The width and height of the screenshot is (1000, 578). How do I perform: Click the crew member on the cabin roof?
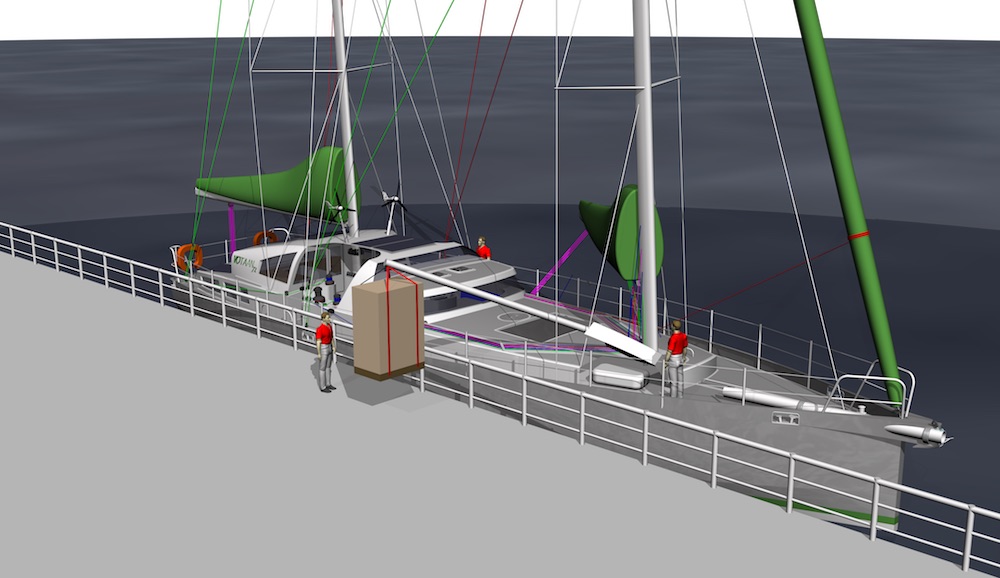point(483,248)
